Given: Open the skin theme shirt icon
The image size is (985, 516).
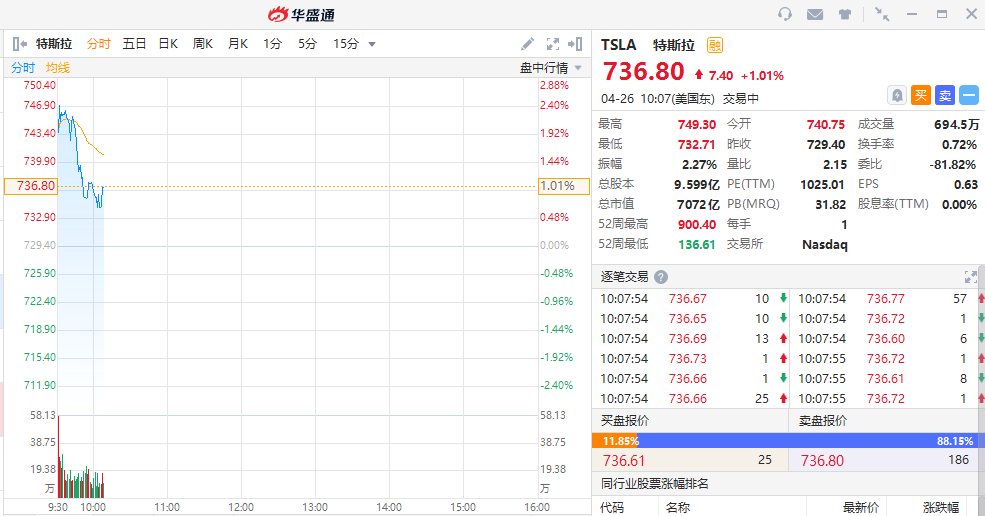Looking at the screenshot, I should coord(845,14).
